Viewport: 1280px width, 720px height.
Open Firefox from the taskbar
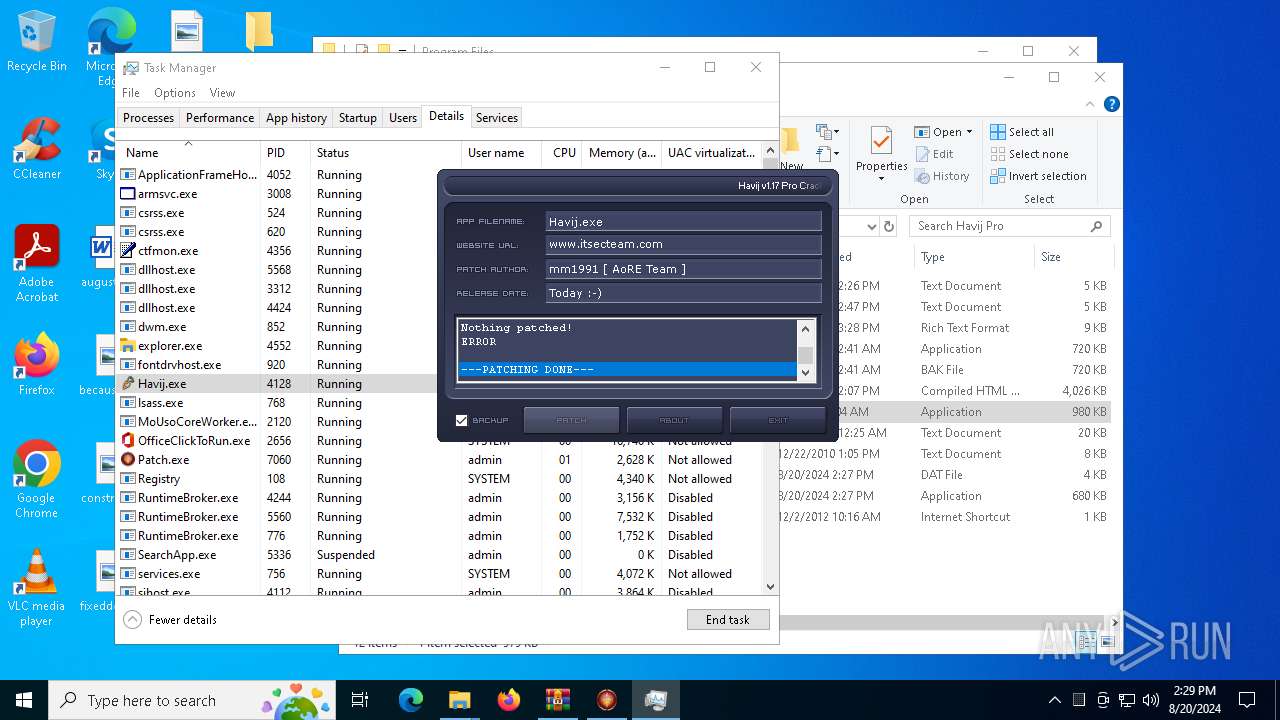pyautogui.click(x=508, y=700)
